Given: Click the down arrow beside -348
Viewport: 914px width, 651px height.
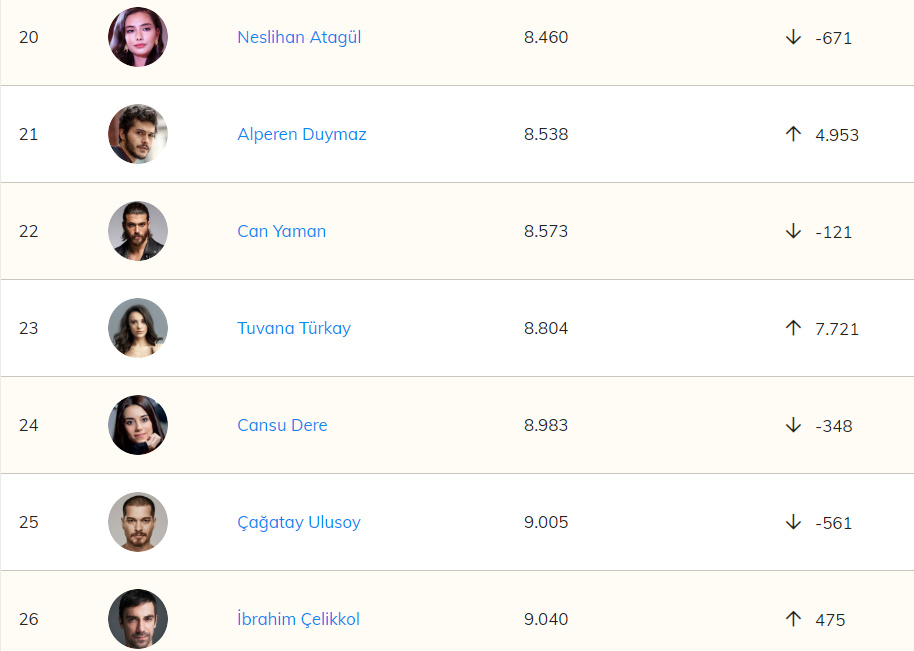Looking at the screenshot, I should (x=793, y=425).
